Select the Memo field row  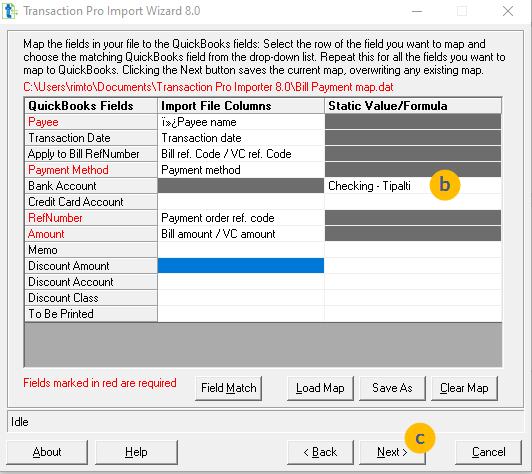[x=91, y=250]
